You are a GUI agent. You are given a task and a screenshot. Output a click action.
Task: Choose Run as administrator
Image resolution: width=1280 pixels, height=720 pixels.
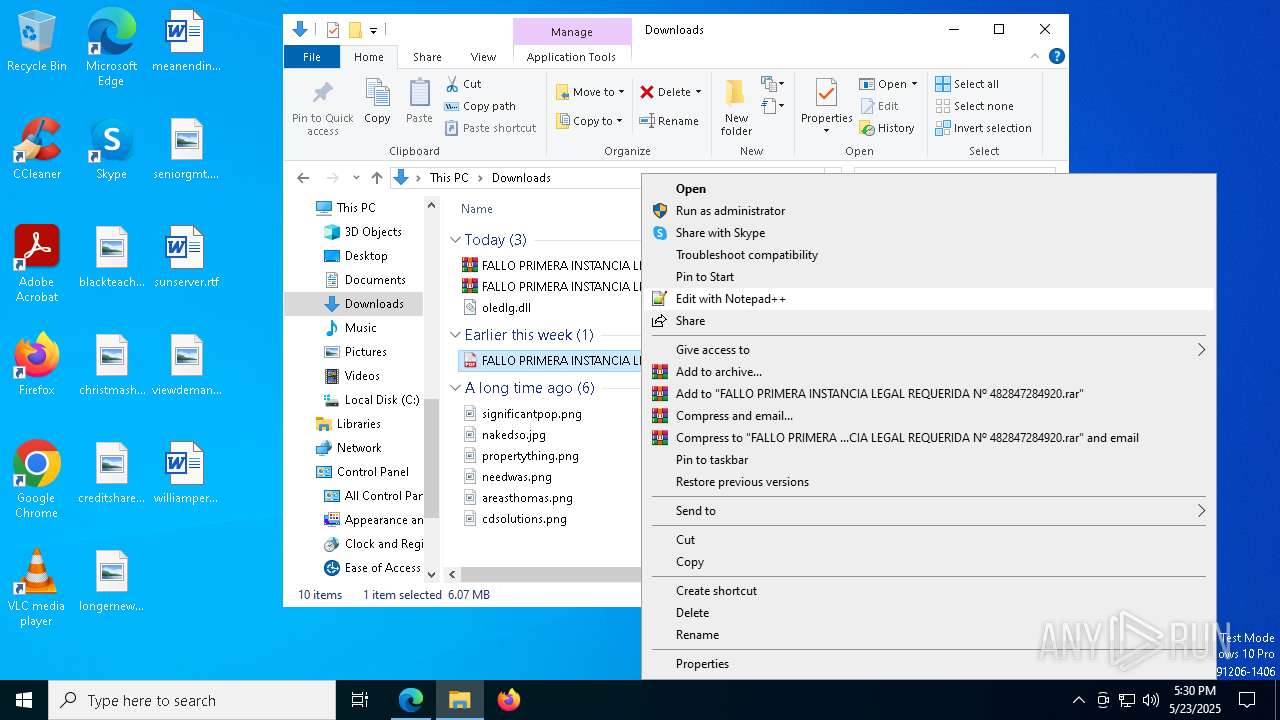(928, 211)
